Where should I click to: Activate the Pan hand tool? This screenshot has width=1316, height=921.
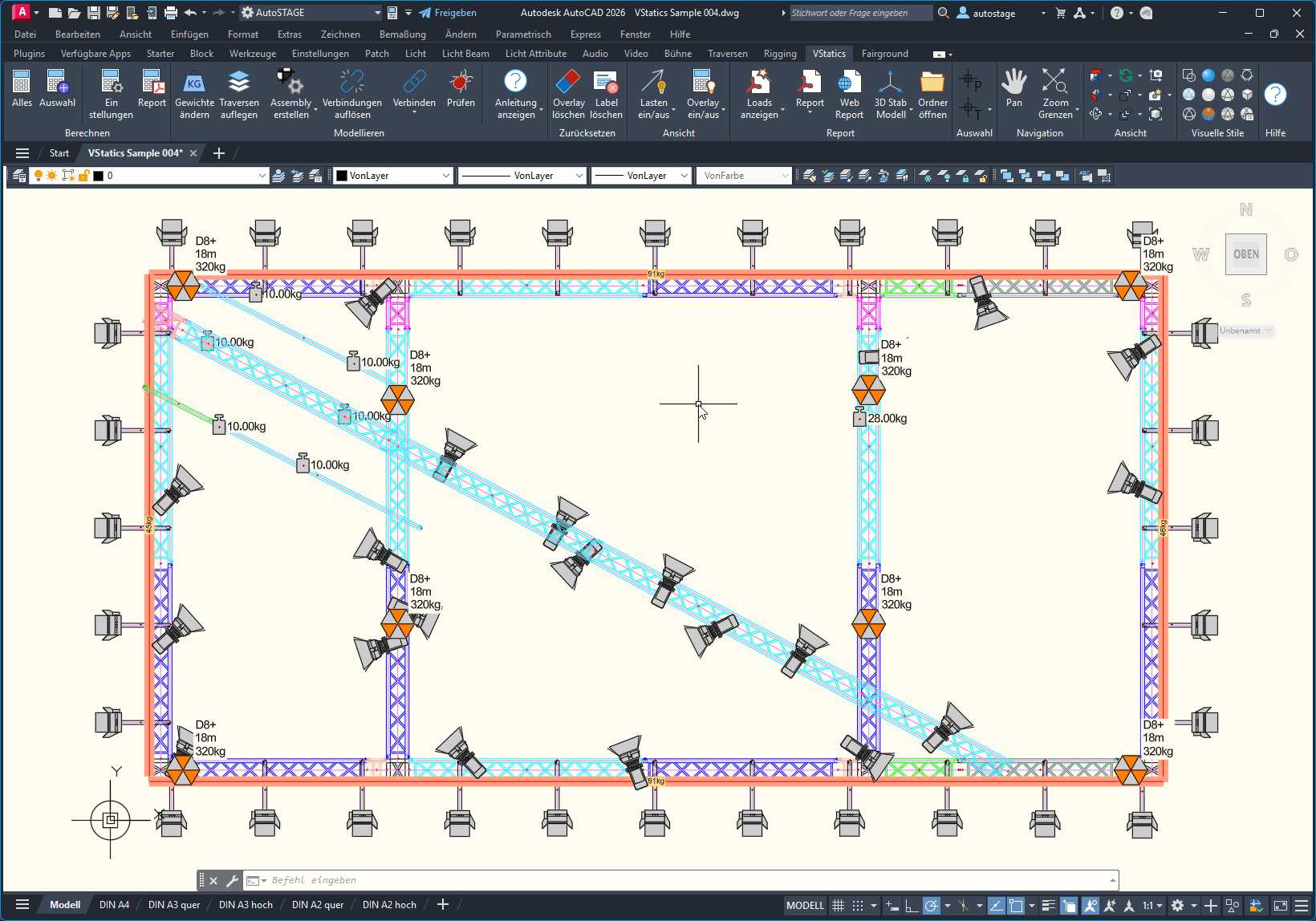[1014, 88]
